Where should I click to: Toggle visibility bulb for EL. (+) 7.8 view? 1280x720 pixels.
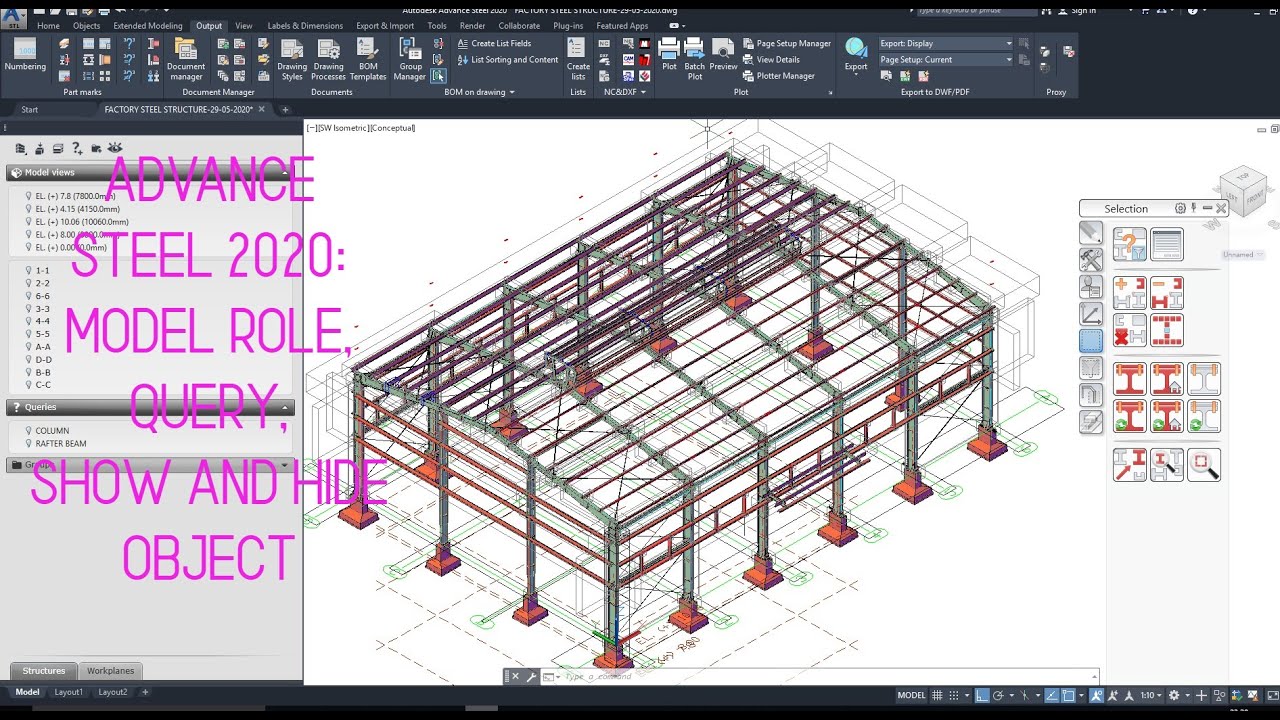pos(28,196)
